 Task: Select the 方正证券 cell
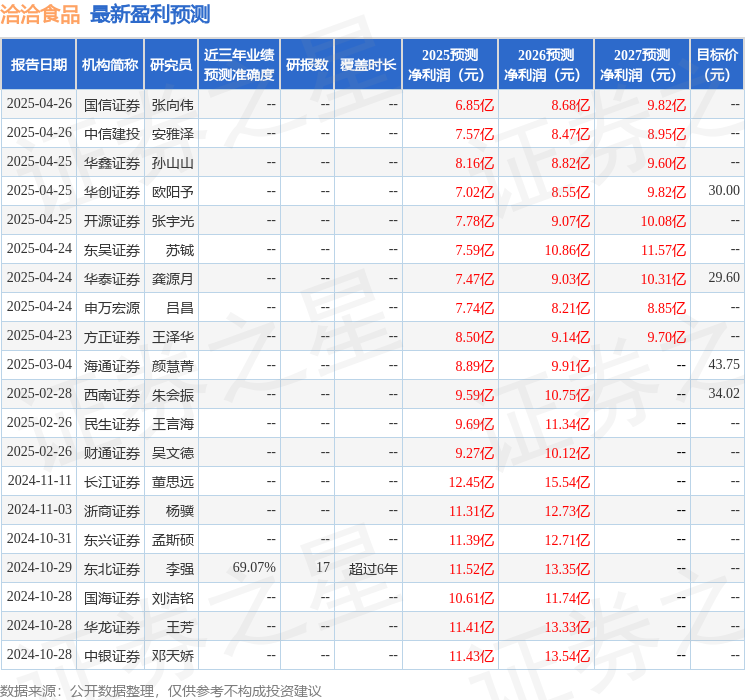coord(112,337)
